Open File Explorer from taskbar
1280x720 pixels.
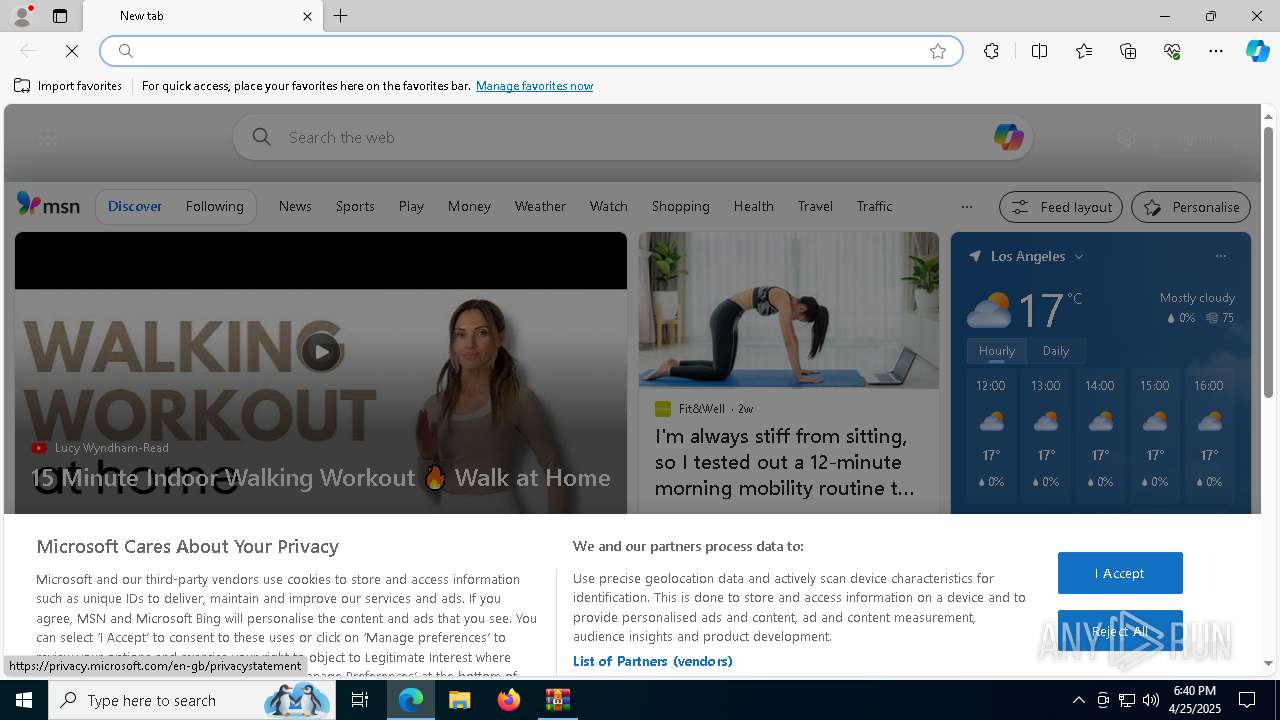click(459, 700)
